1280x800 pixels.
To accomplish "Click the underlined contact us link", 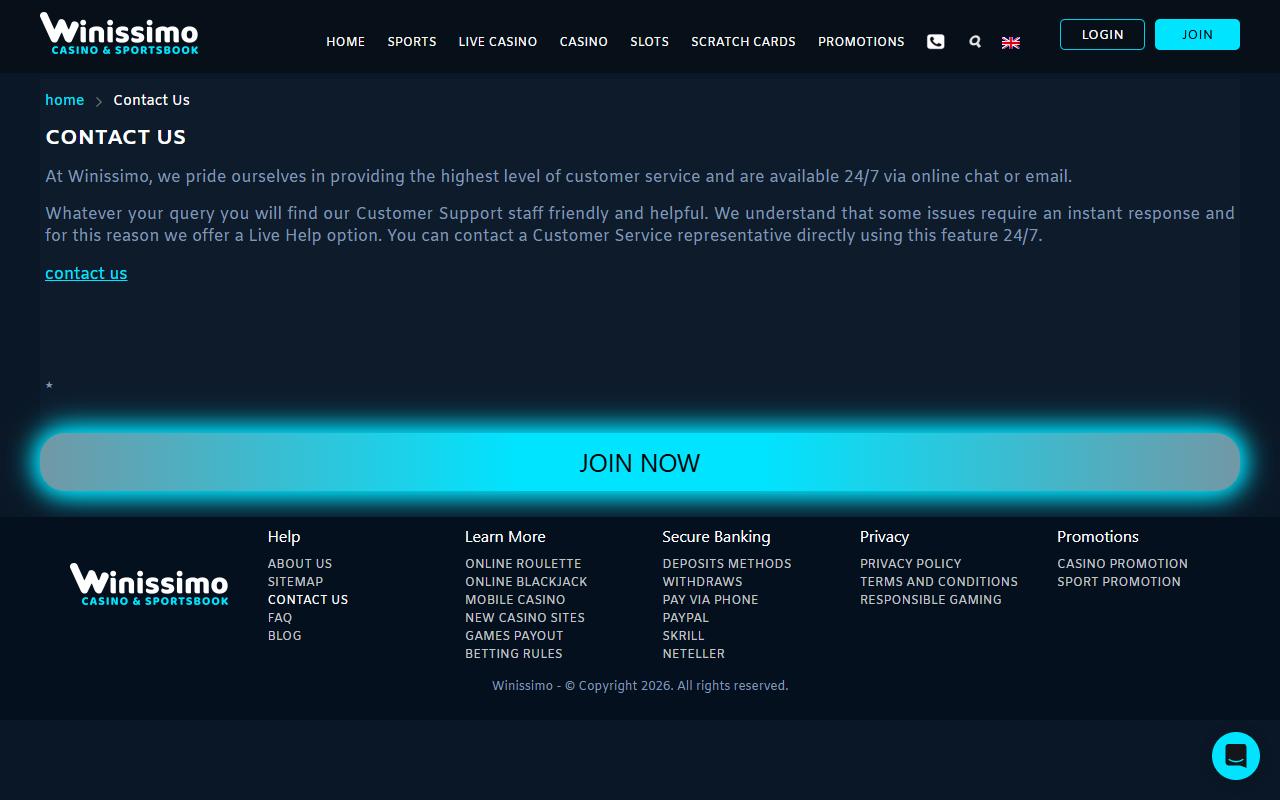I will coord(86,273).
